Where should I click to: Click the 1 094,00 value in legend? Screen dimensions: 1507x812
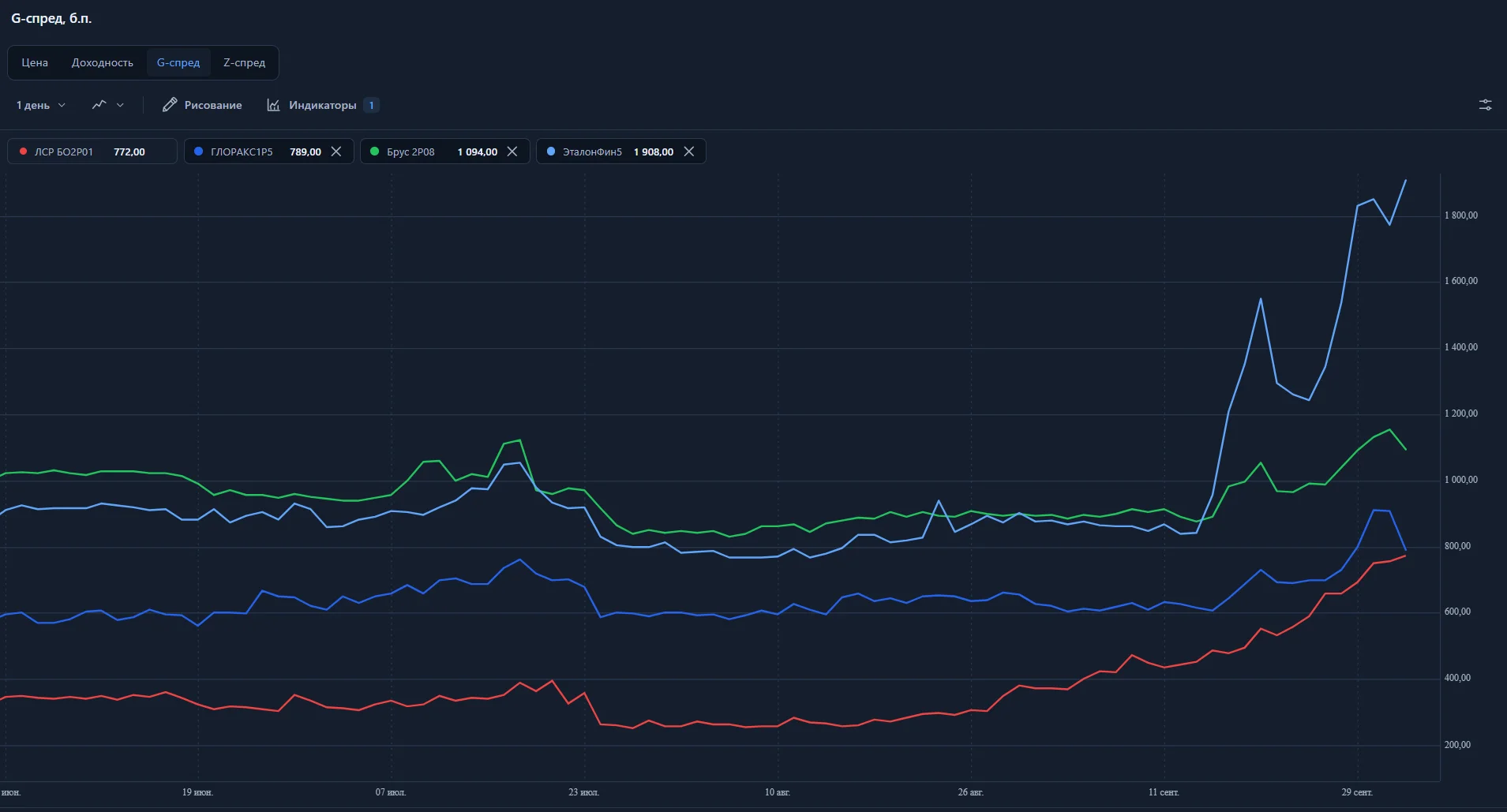[478, 152]
